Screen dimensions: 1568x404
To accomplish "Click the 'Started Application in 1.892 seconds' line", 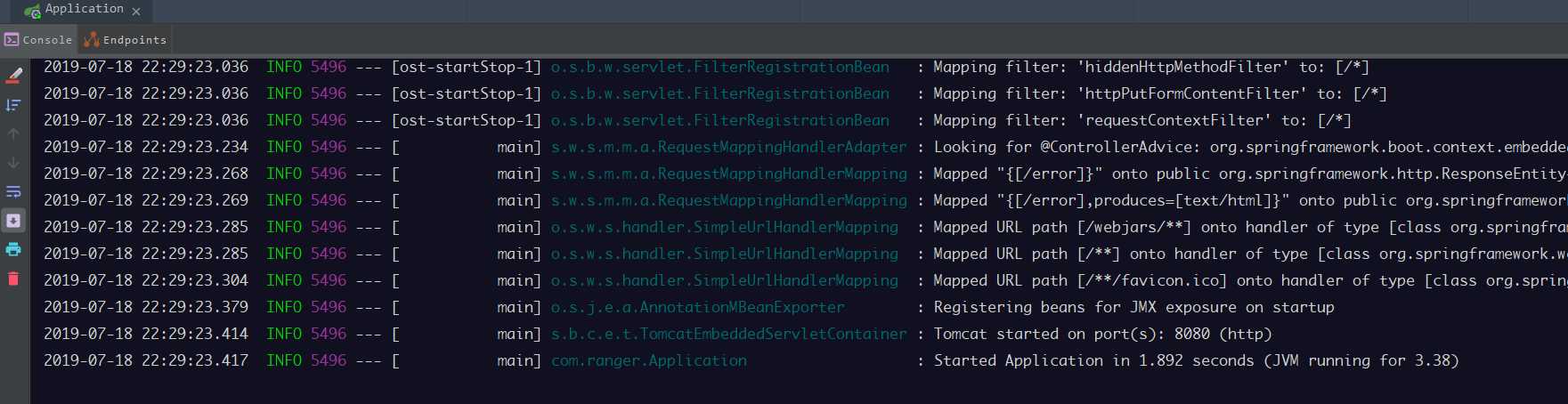I will tap(1196, 360).
